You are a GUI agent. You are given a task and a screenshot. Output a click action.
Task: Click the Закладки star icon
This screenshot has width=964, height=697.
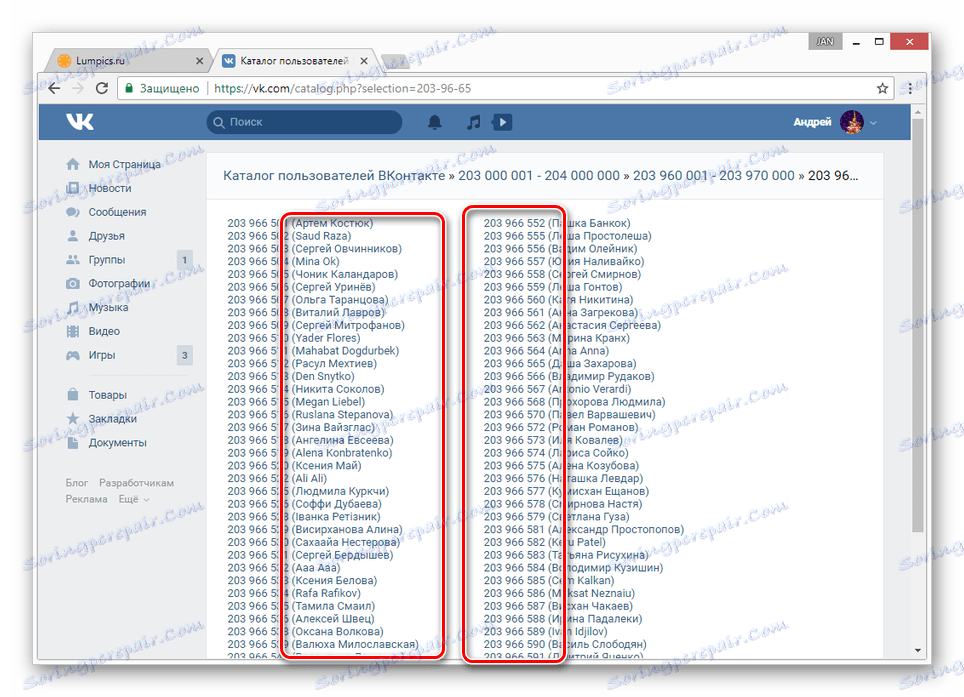tap(73, 419)
